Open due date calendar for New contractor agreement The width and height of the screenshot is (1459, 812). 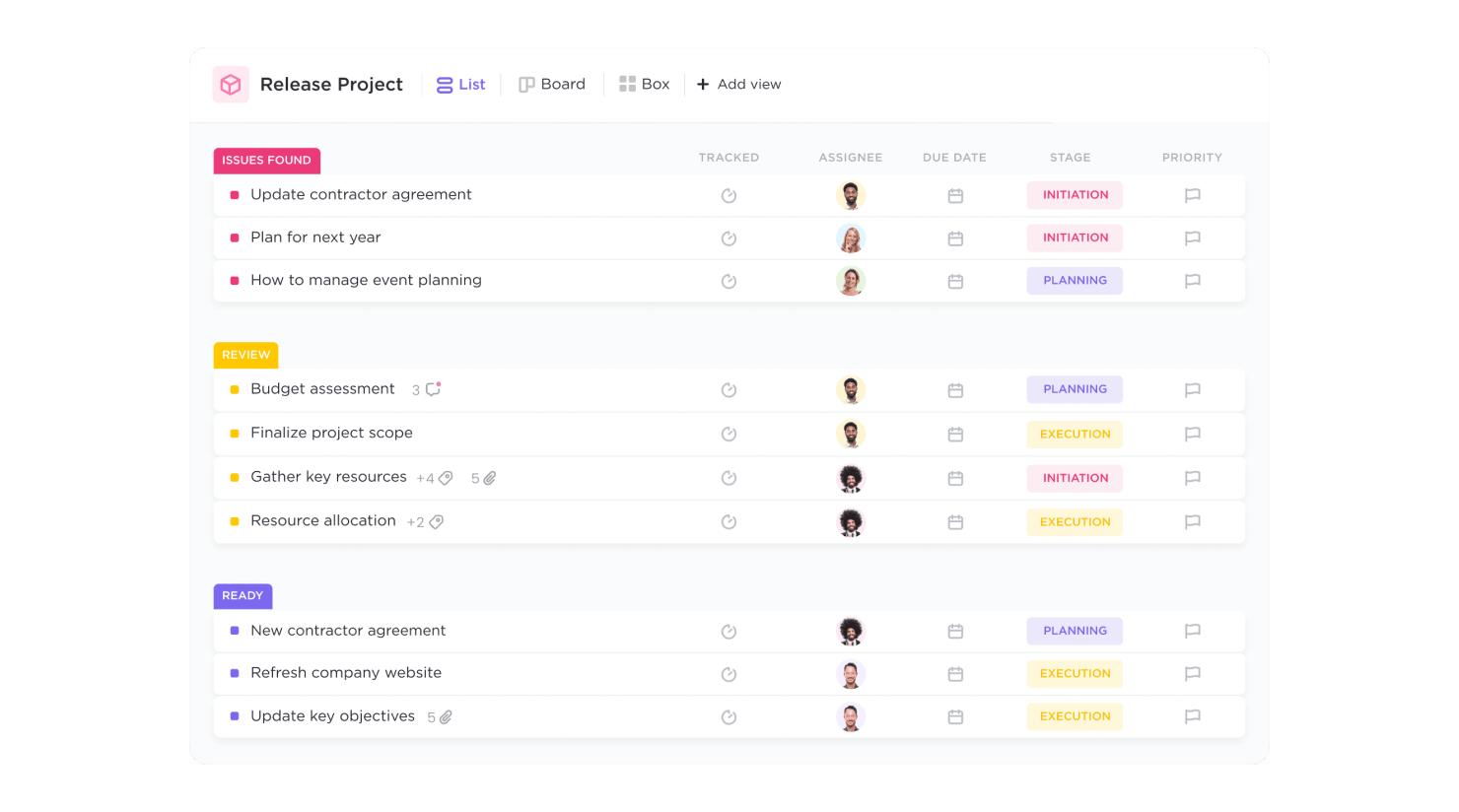(x=955, y=632)
